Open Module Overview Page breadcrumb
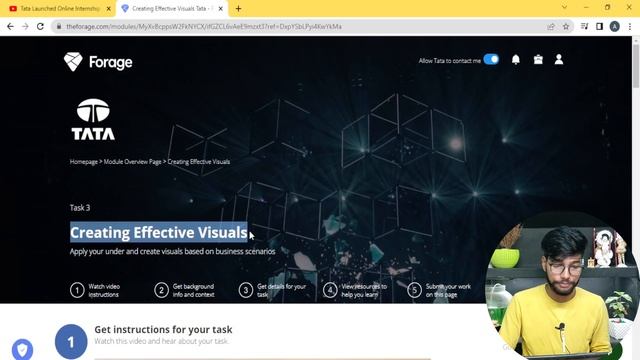Viewport: 640px width, 360px height. click(132, 162)
